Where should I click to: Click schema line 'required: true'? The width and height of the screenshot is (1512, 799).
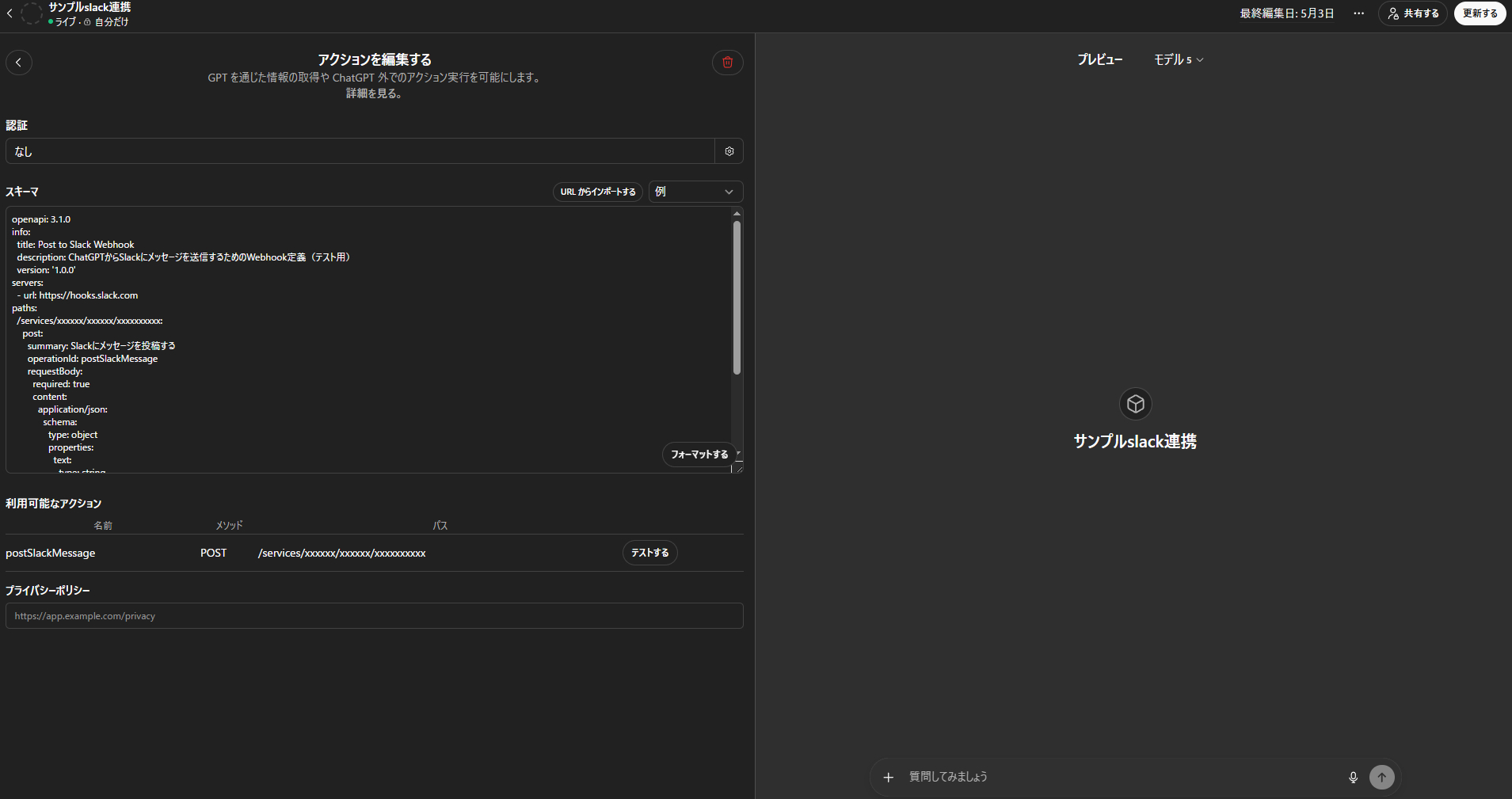click(x=61, y=384)
